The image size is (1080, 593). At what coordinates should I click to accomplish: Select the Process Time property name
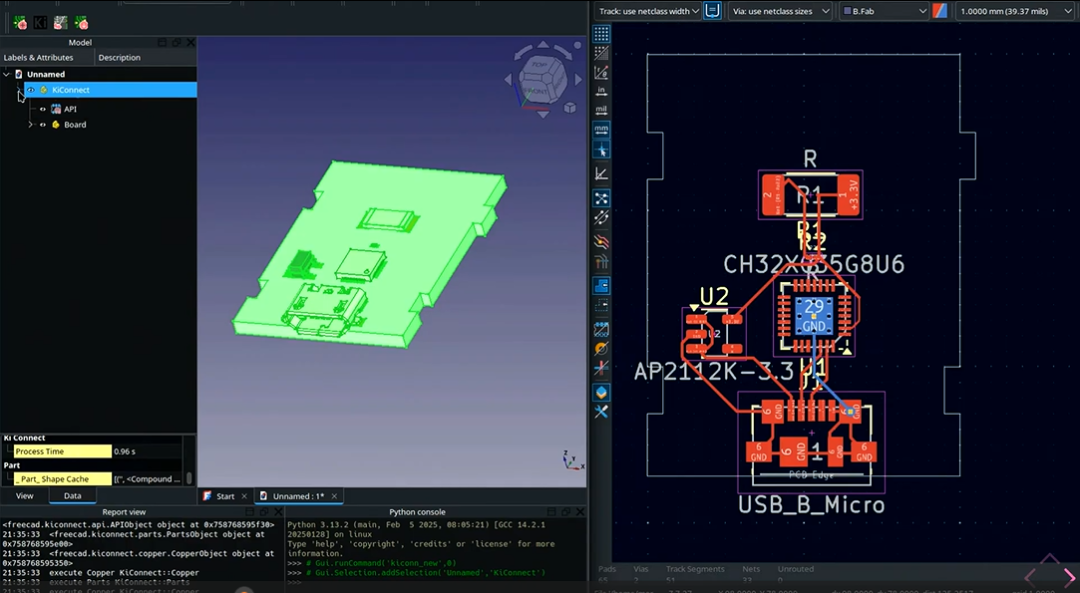pyautogui.click(x=63, y=451)
